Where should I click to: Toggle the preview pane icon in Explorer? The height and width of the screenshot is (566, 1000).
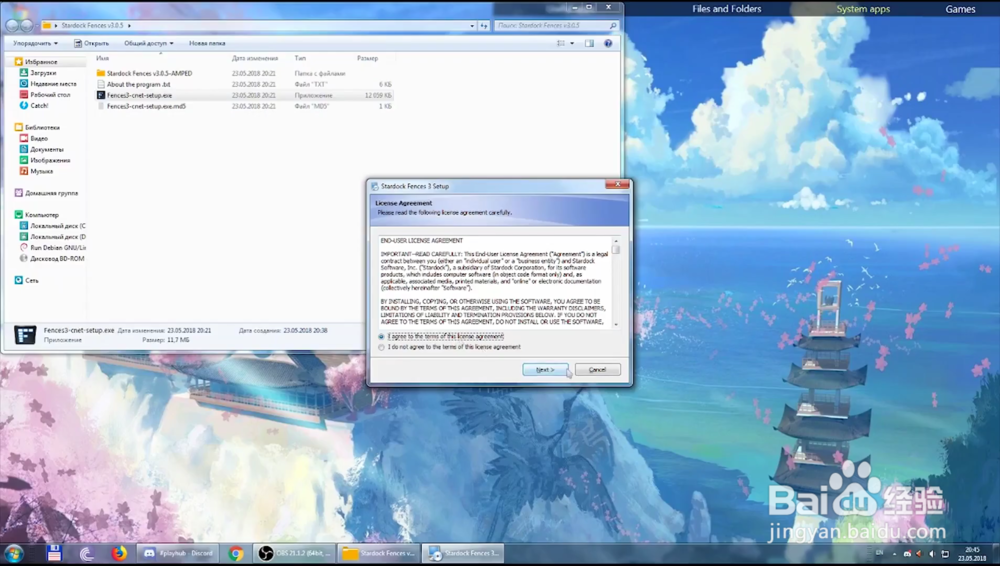click(x=589, y=43)
